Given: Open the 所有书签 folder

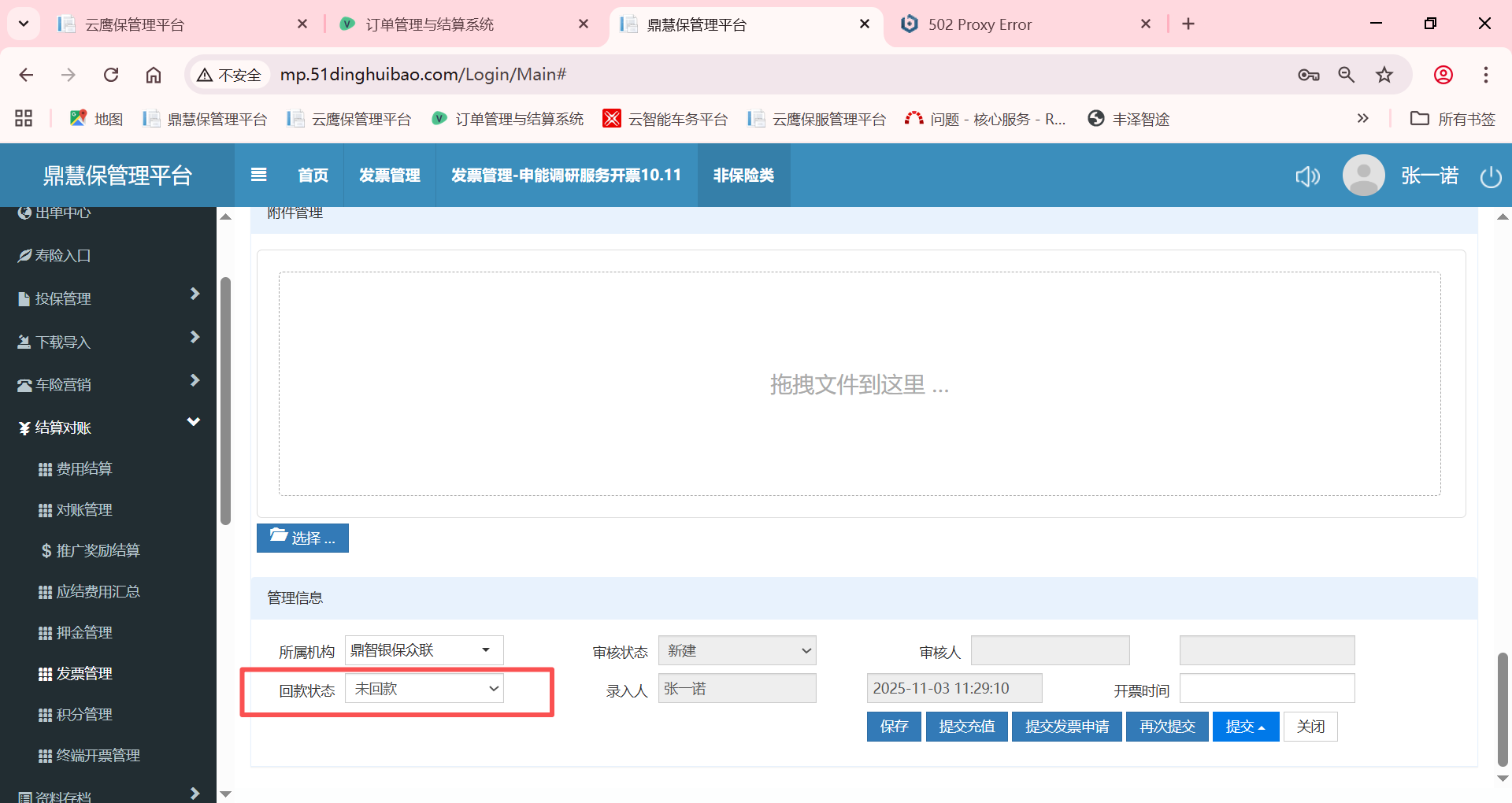Looking at the screenshot, I should click(1453, 119).
